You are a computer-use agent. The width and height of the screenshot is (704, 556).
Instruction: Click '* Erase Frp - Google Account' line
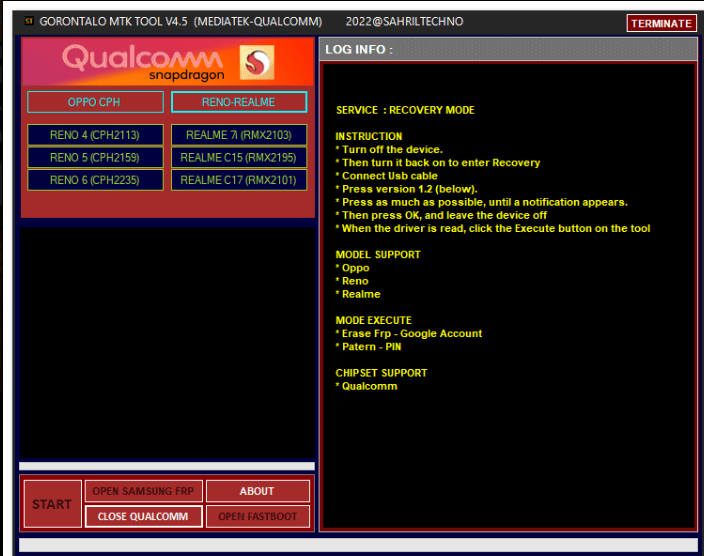(409, 333)
